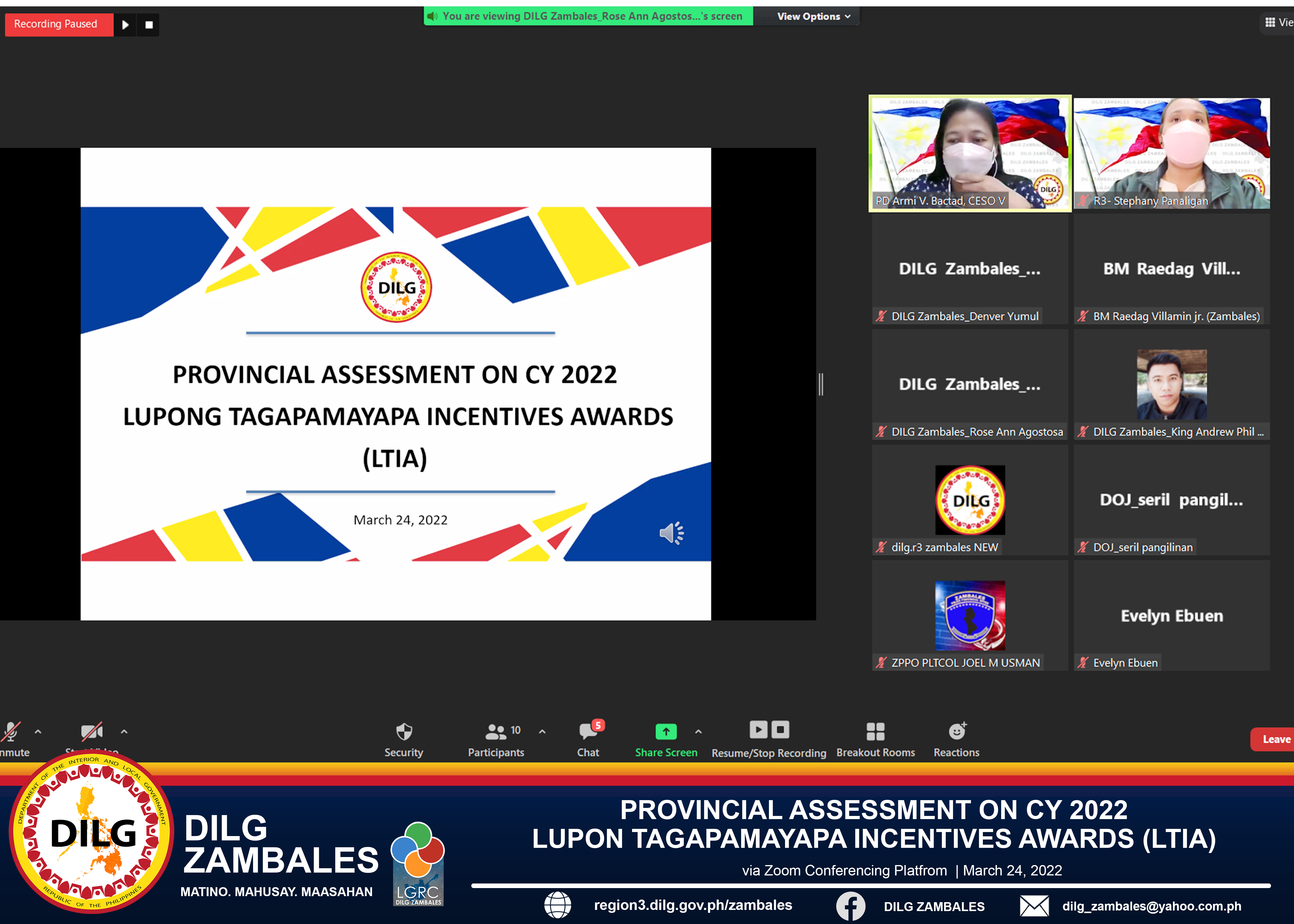Click muted mic icon beside BM Raedag Villamin
The height and width of the screenshot is (924, 1294).
pos(1083,316)
